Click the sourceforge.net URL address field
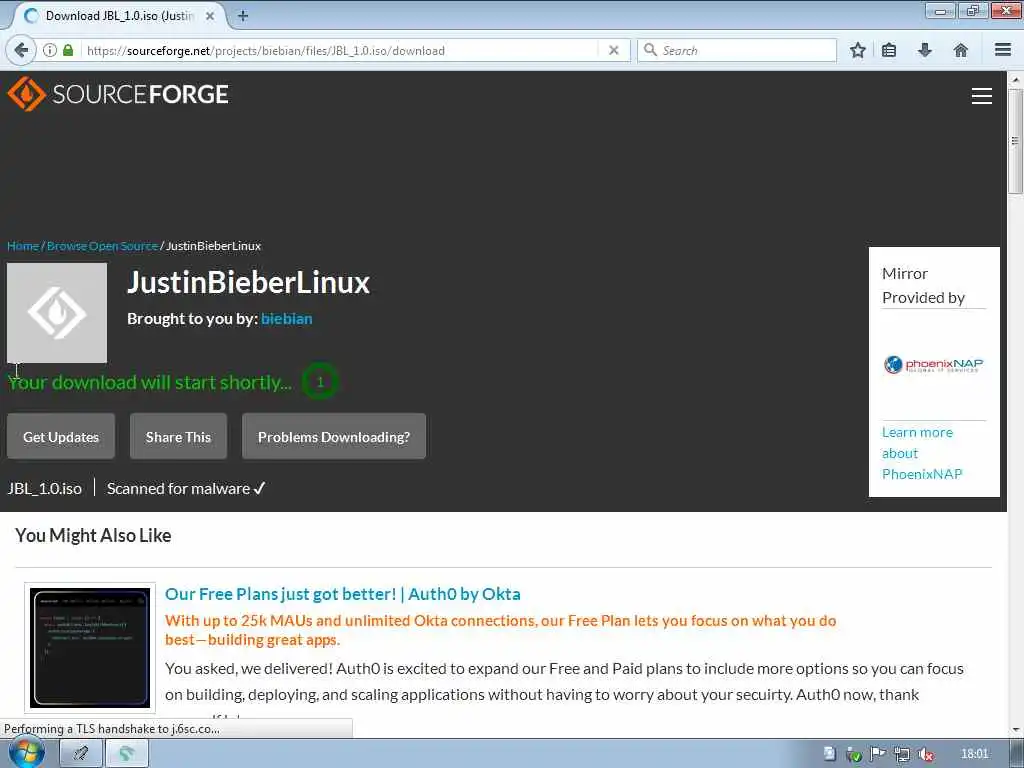Screen dimensions: 1024x768 [x=340, y=50]
